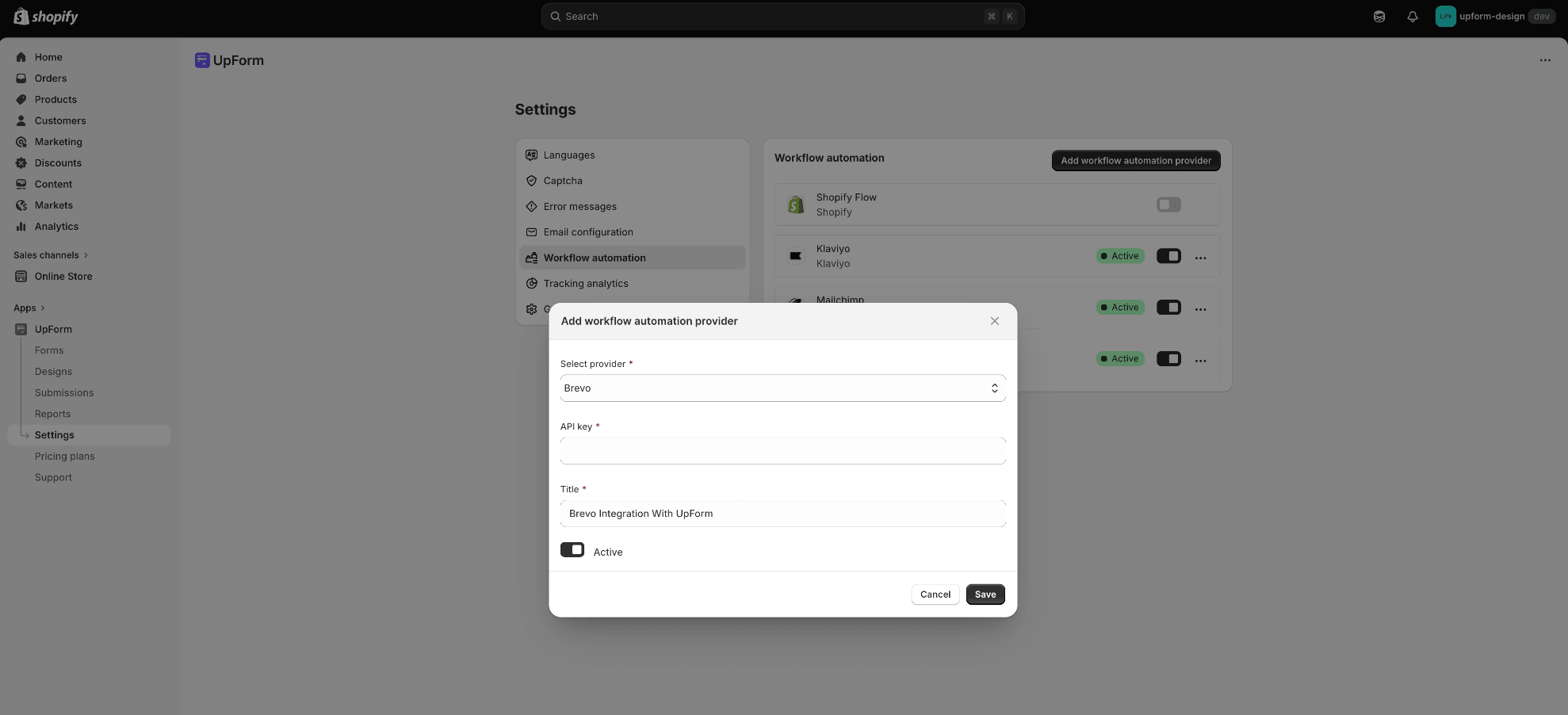Click the Shopify Flow provider logo
Viewport: 1568px width, 715px height.
tap(796, 205)
